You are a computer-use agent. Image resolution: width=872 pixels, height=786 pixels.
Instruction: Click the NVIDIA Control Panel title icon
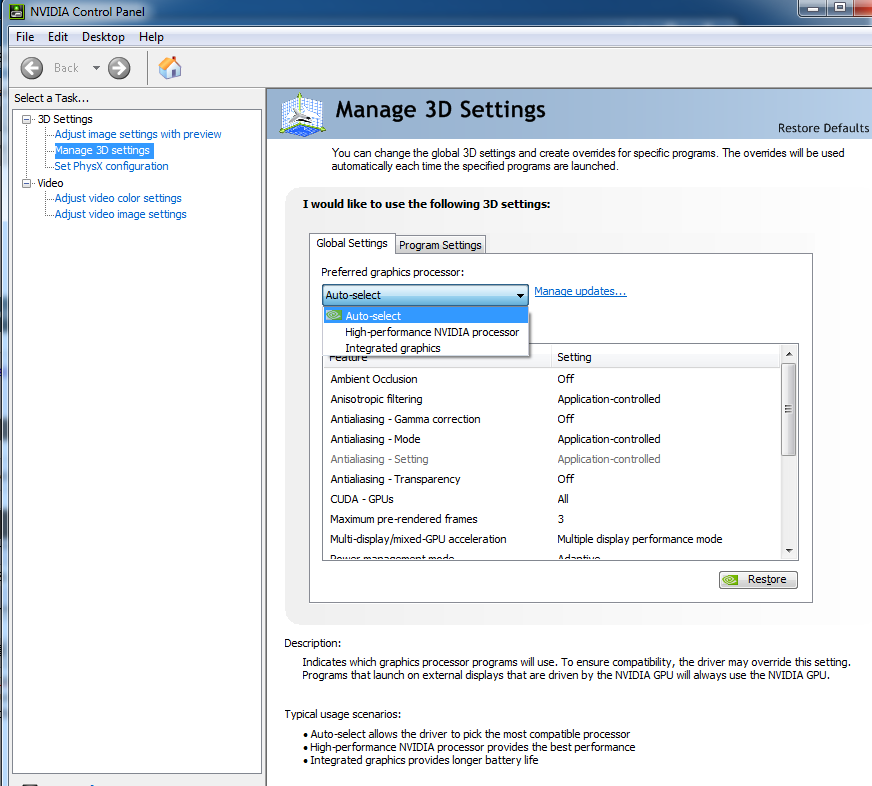point(17,12)
